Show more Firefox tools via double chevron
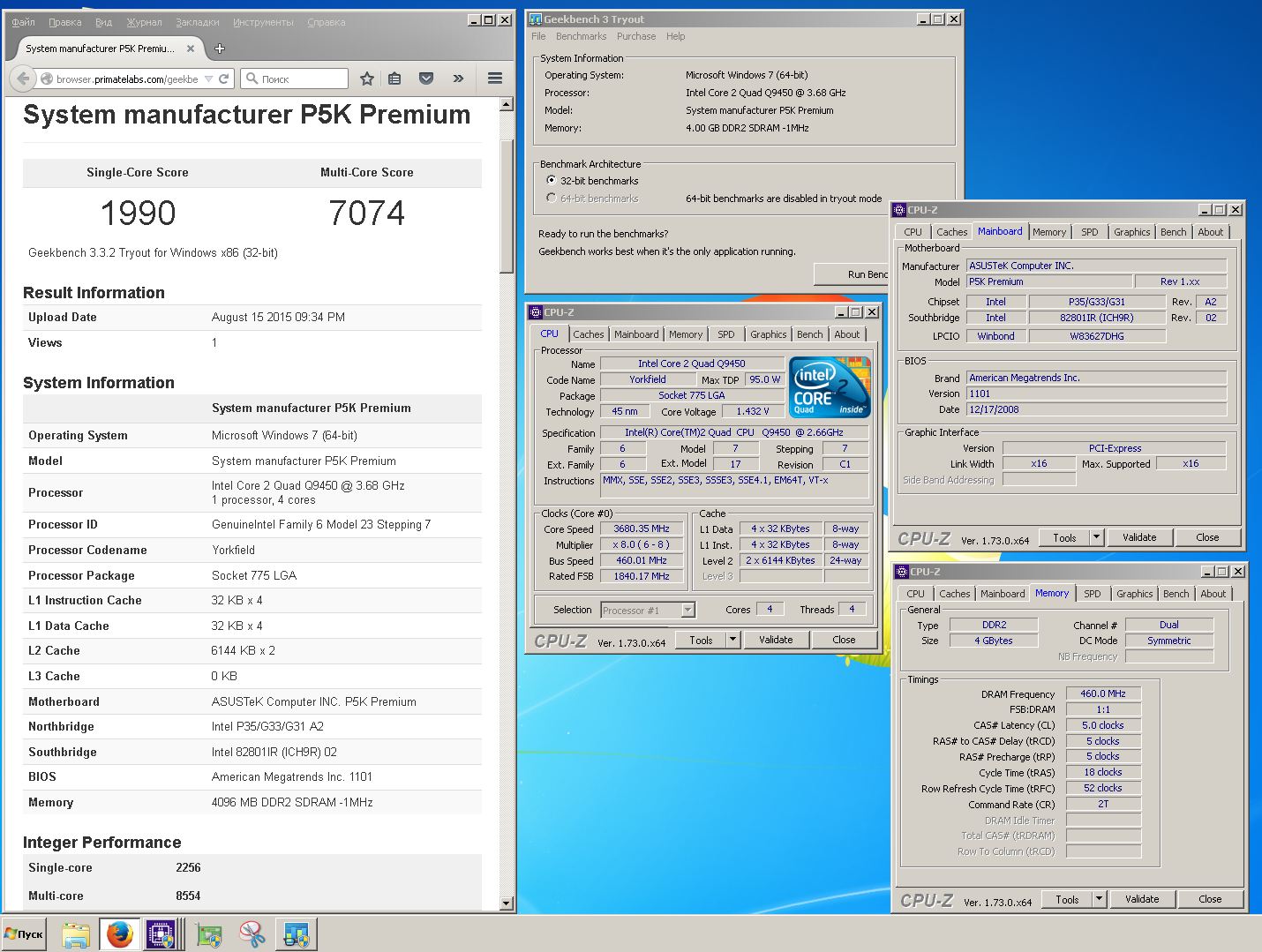Image resolution: width=1262 pixels, height=952 pixels. click(458, 79)
